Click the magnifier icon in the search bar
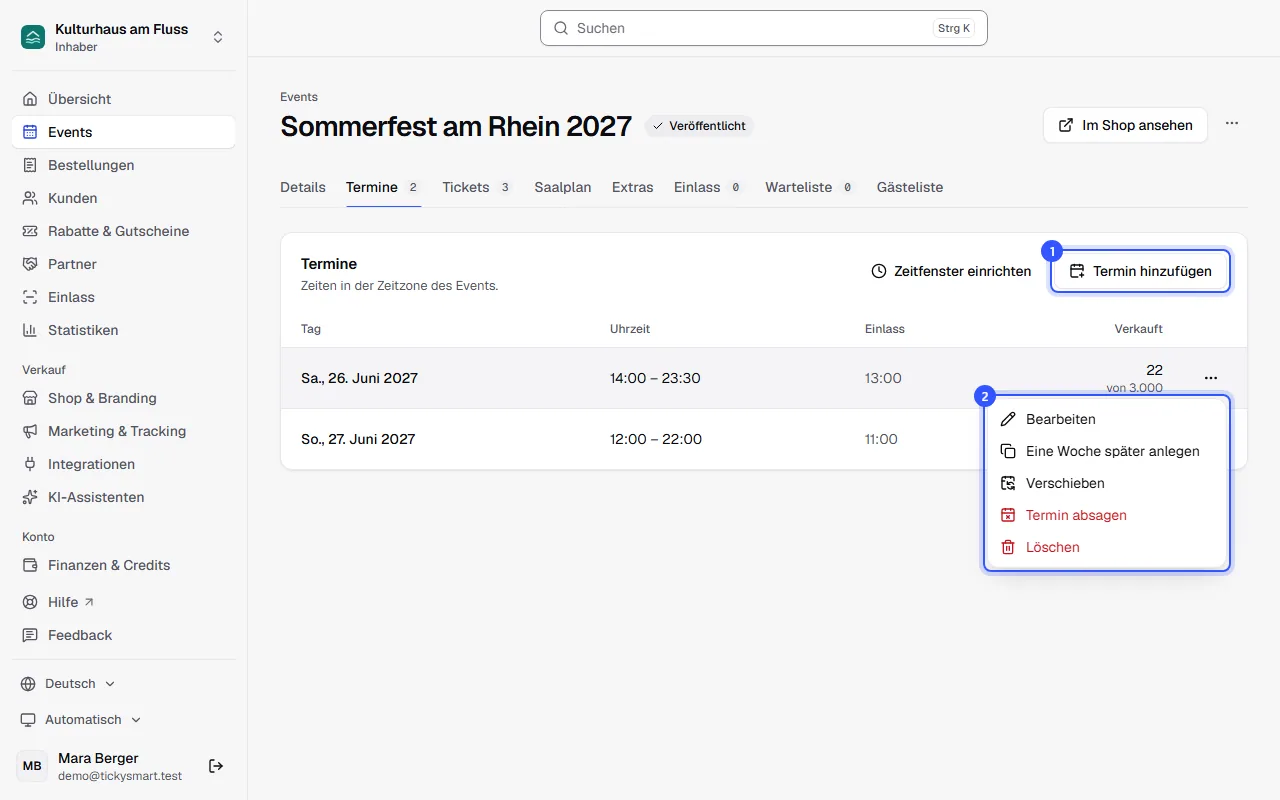 [561, 28]
